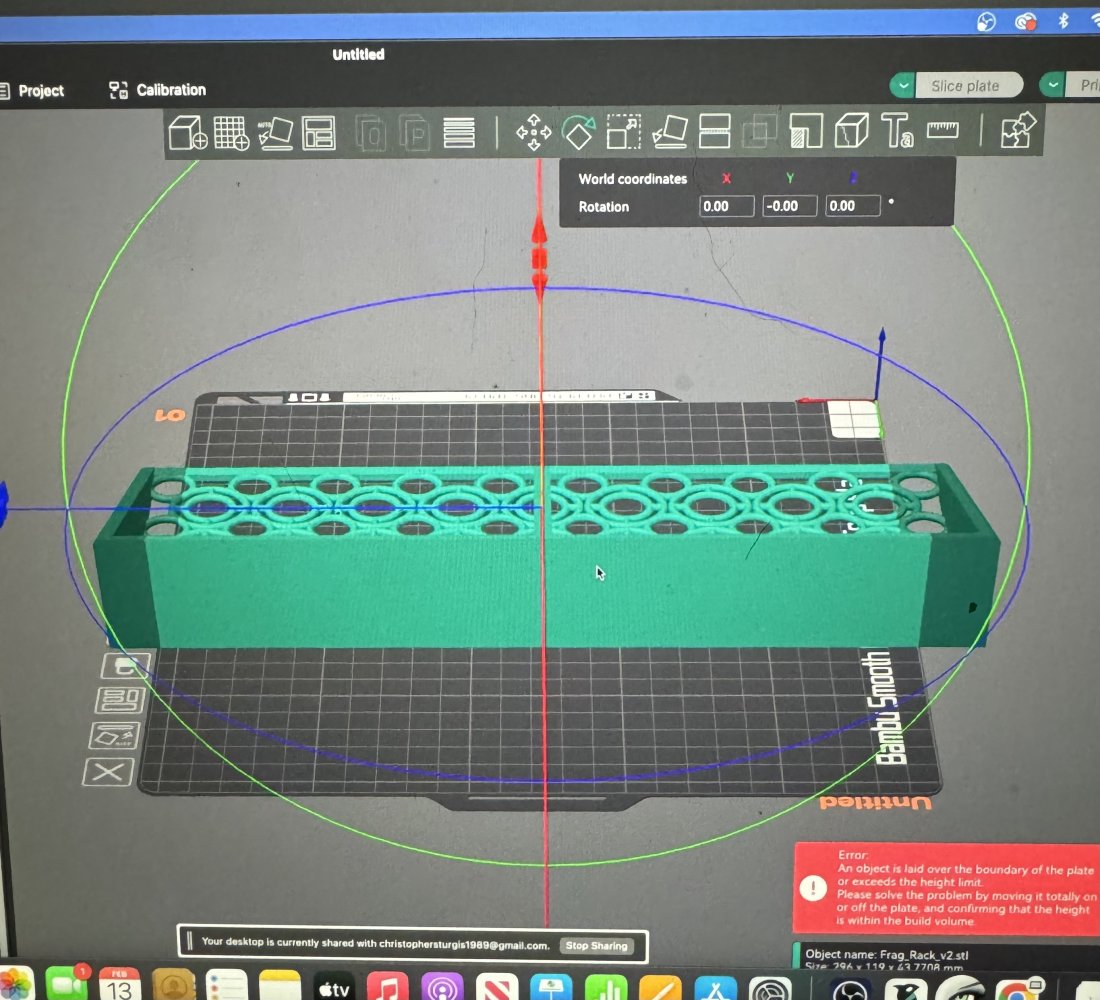Switch to the Calibration tab
Viewport: 1100px width, 1000px height.
158,90
